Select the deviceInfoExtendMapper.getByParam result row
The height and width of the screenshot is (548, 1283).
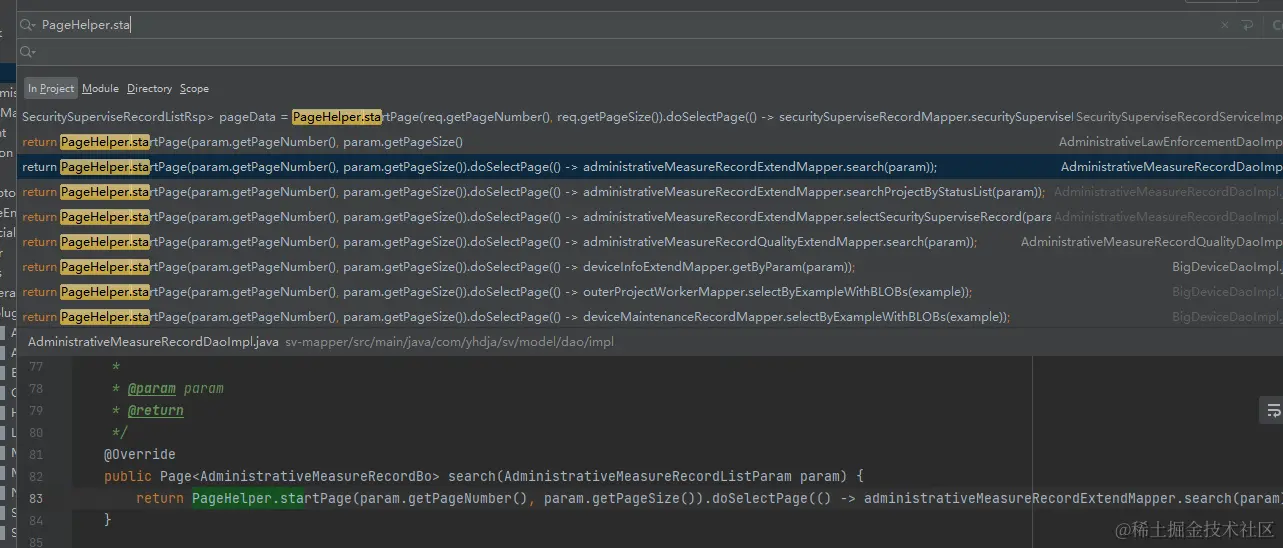click(x=650, y=267)
